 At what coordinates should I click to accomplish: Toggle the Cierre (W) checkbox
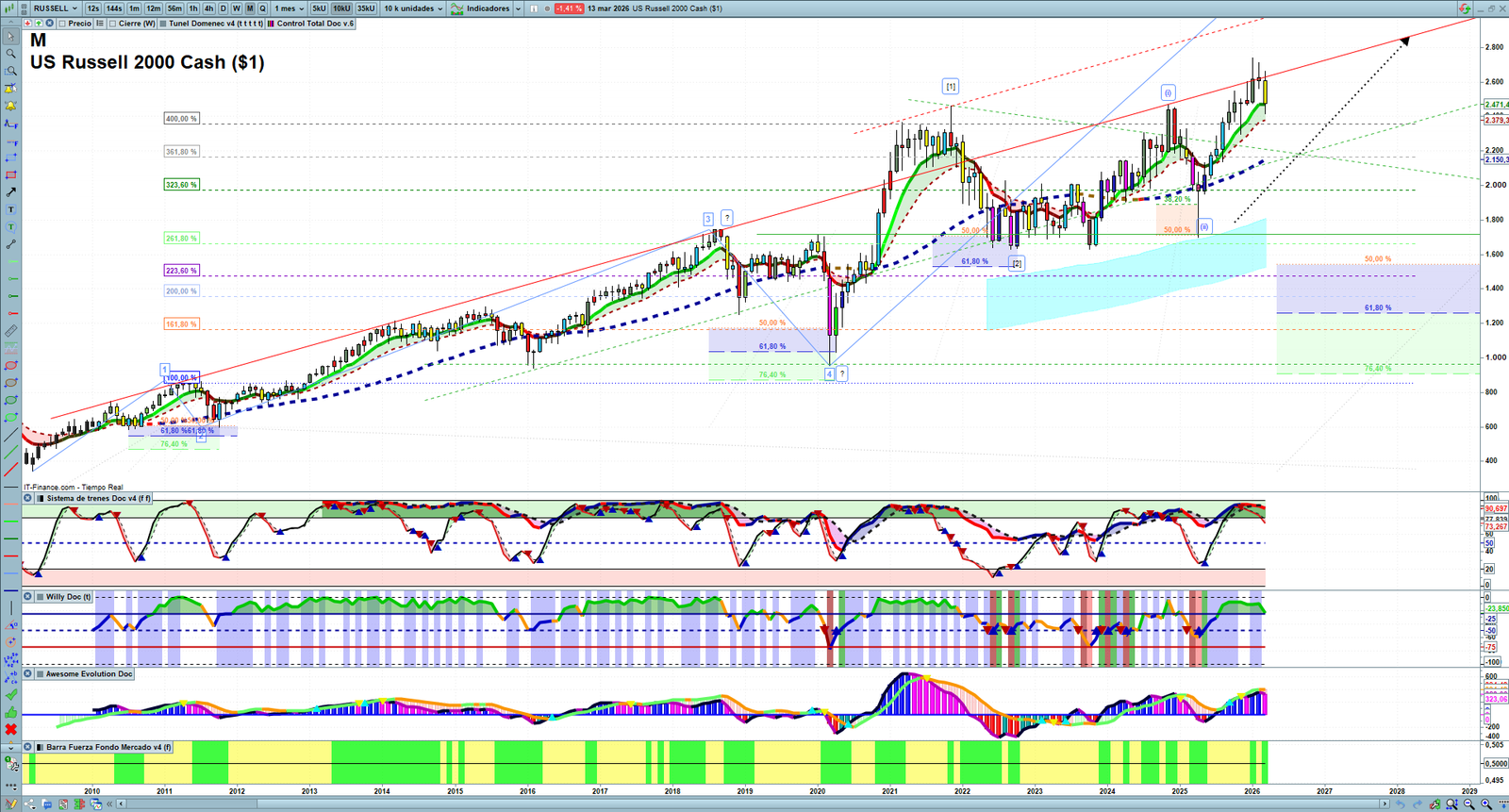pyautogui.click(x=113, y=24)
